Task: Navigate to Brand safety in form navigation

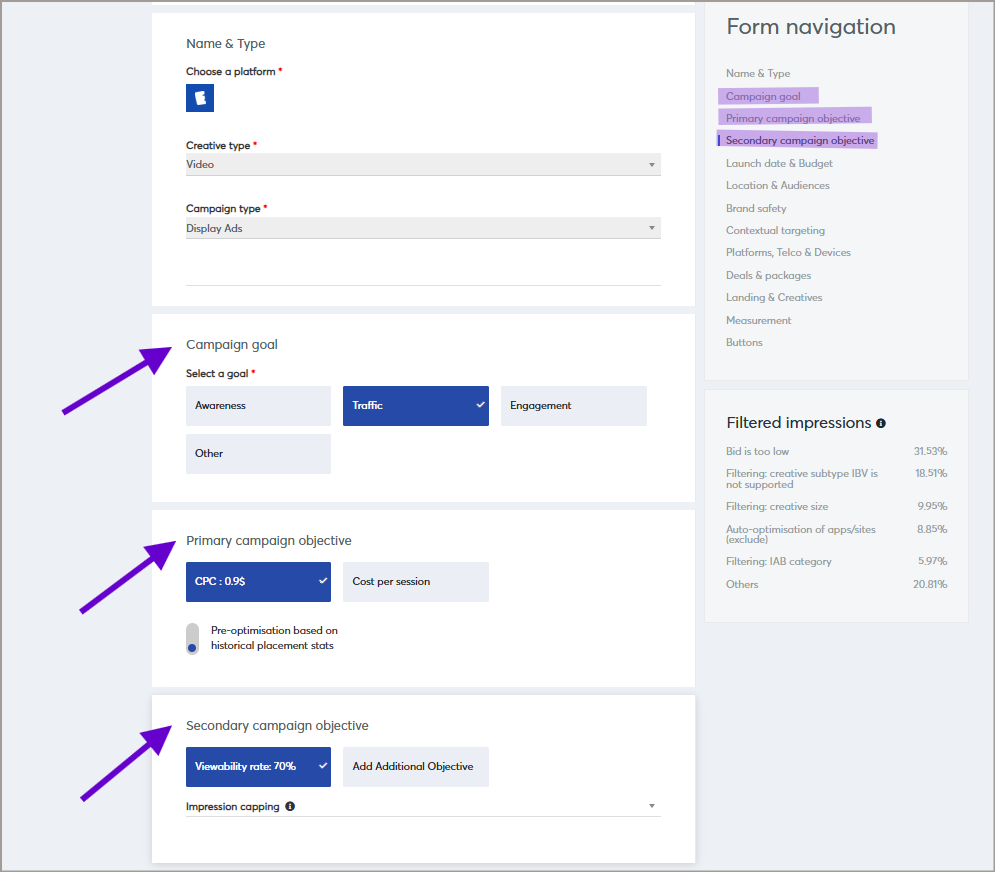Action: [756, 208]
